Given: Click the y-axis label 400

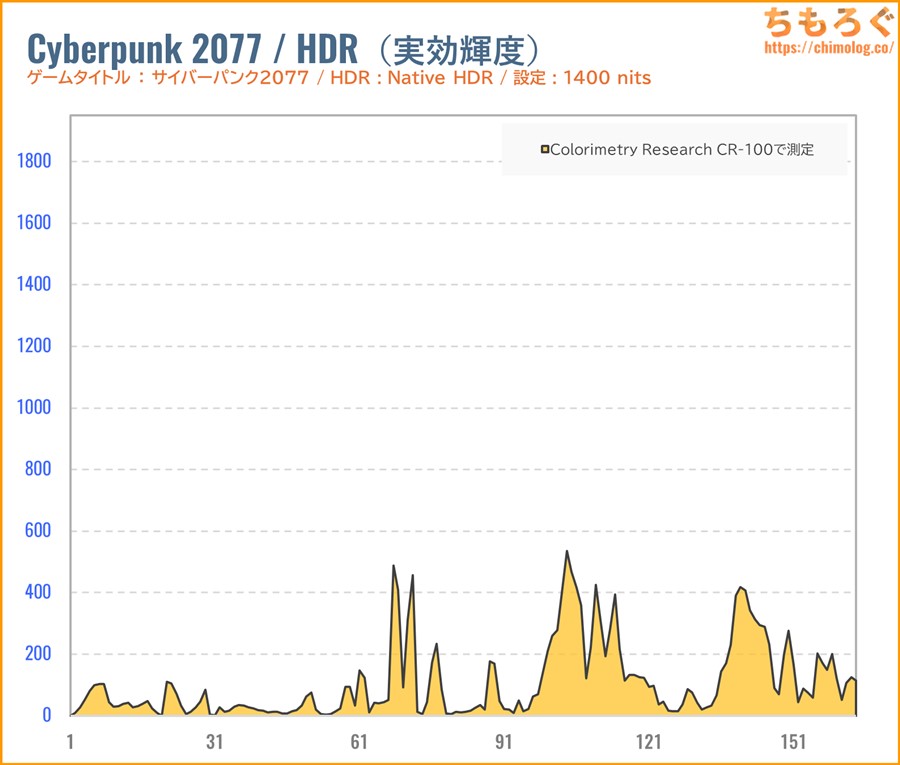Looking at the screenshot, I should tap(38, 592).
